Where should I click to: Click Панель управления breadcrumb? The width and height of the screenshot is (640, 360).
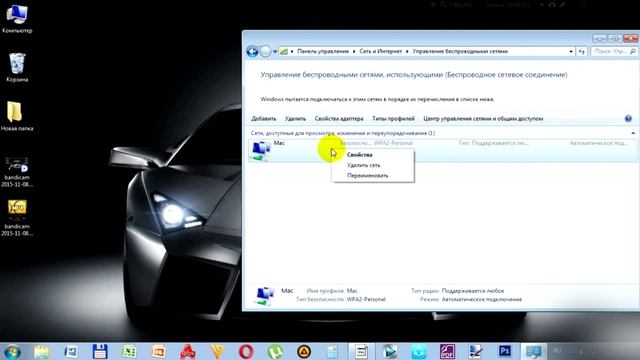click(x=323, y=51)
